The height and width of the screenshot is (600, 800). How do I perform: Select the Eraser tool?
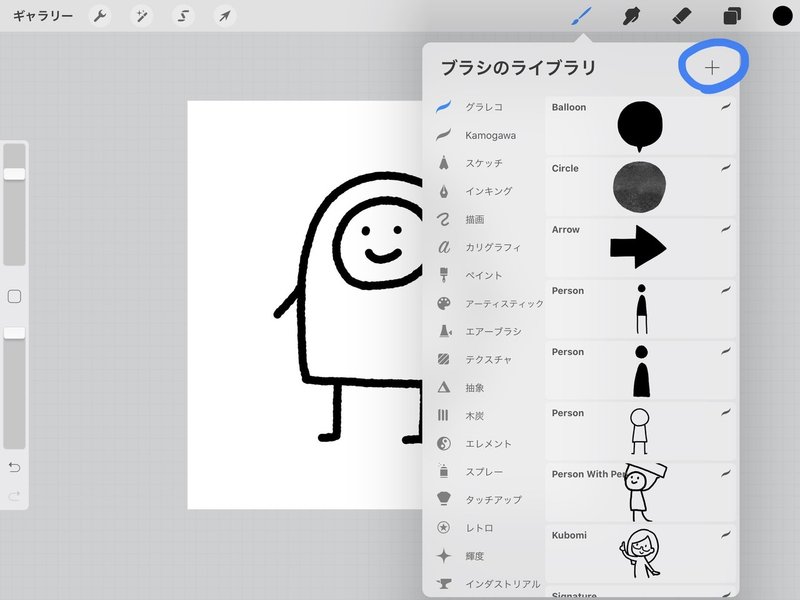[x=682, y=16]
